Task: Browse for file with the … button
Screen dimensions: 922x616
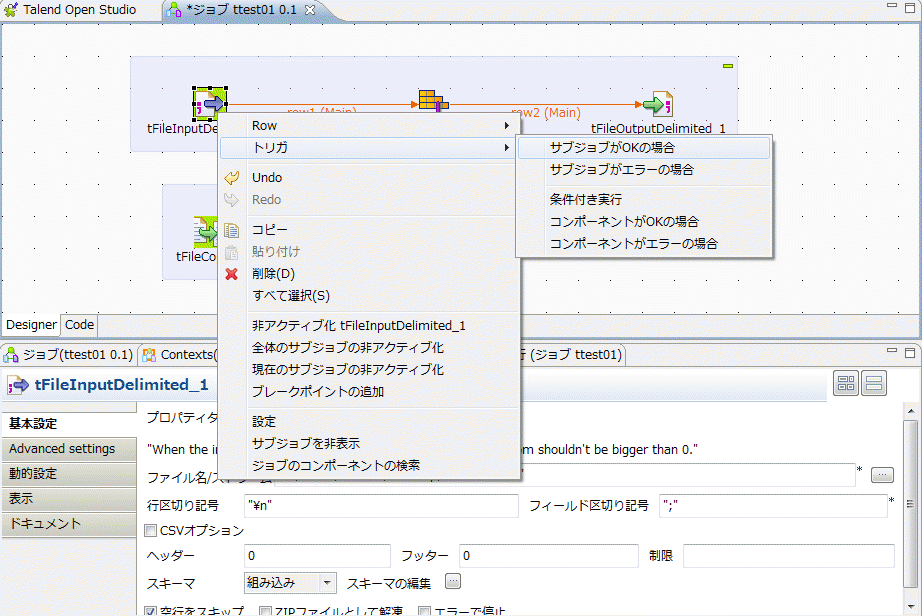Action: click(882, 474)
